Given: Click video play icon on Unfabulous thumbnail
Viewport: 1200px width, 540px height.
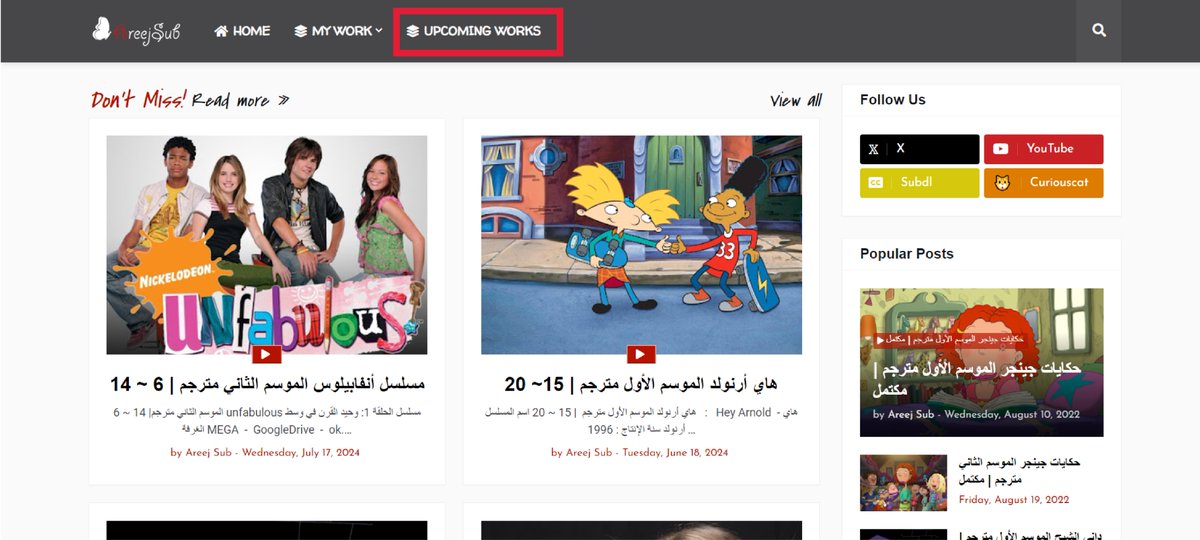Looking at the screenshot, I should (x=267, y=354).
